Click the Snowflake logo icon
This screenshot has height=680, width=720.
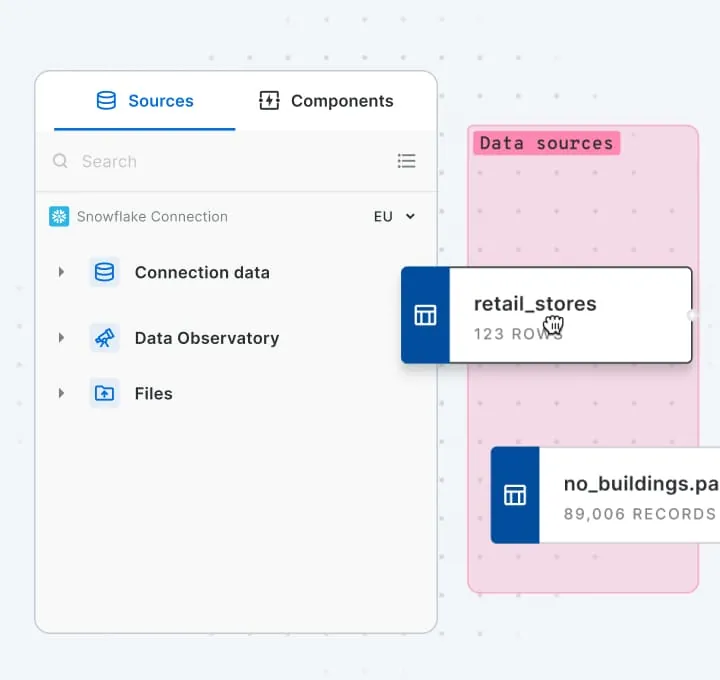(59, 216)
